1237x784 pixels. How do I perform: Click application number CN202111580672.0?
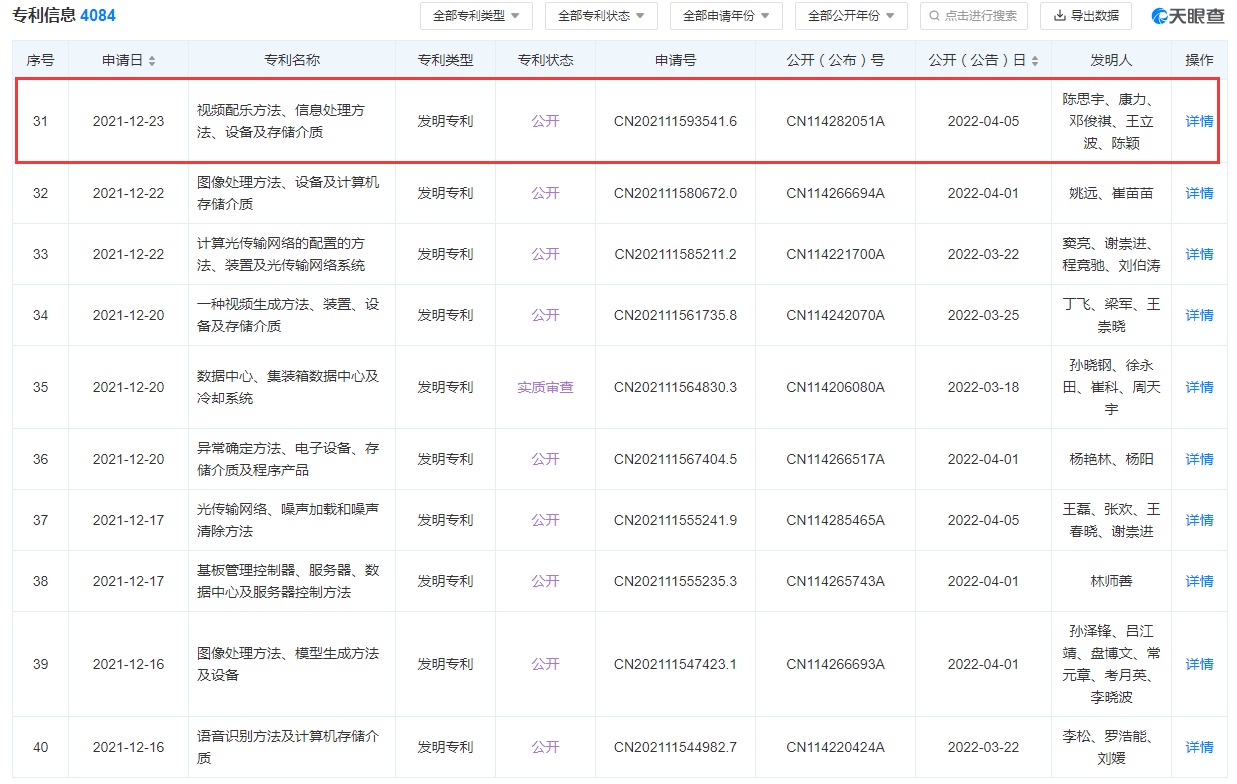[x=675, y=193]
